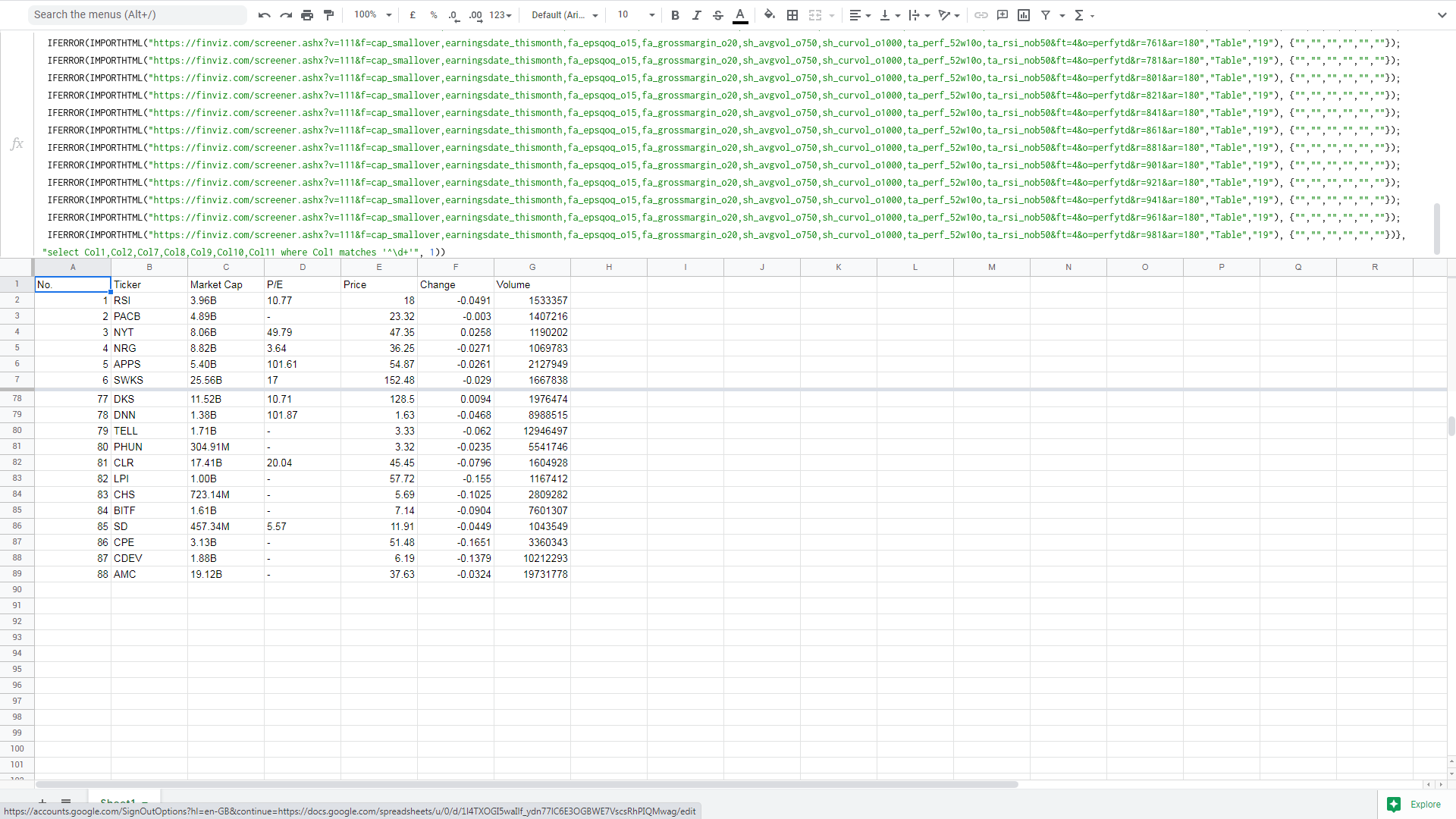Open the Functions sigma menu
Screen dimensions: 1456x819
click(x=1084, y=15)
